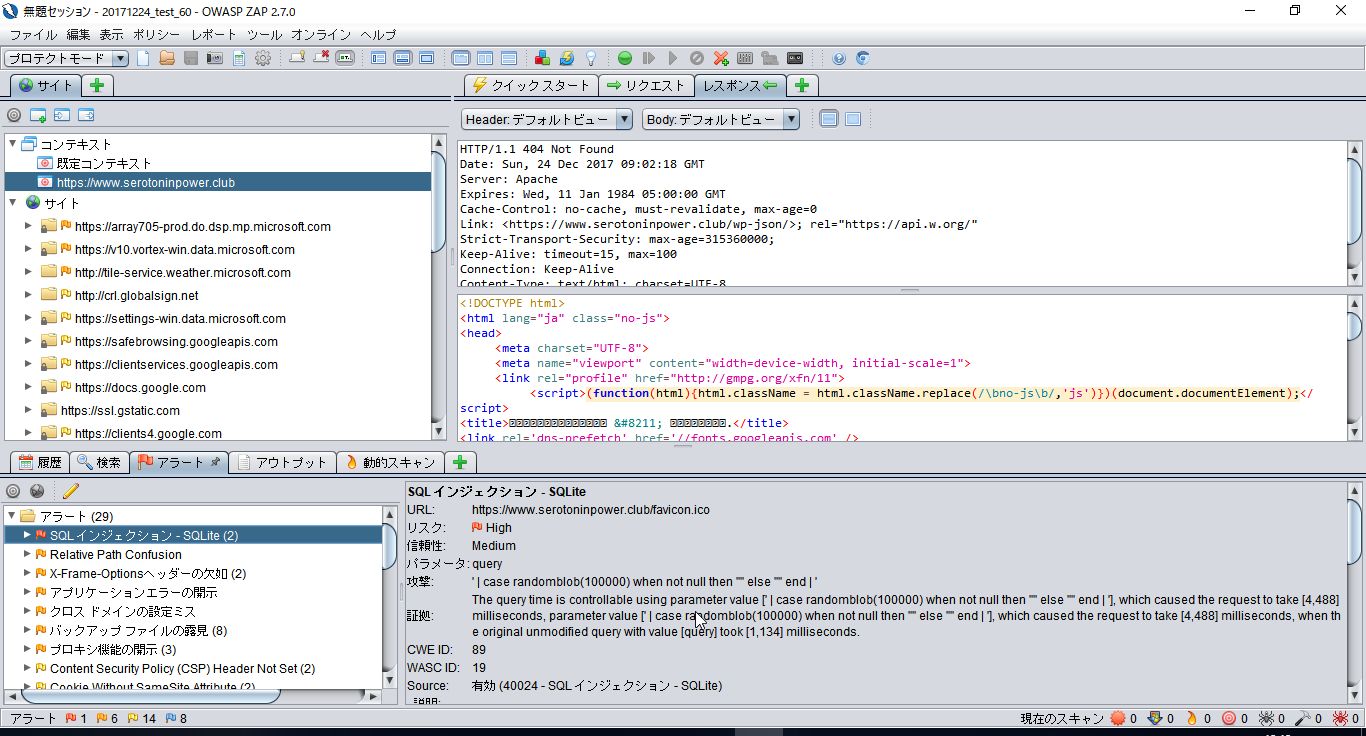Click the target scope icon in Sites panel
Viewport: 1366px width, 736px height.
(x=14, y=115)
